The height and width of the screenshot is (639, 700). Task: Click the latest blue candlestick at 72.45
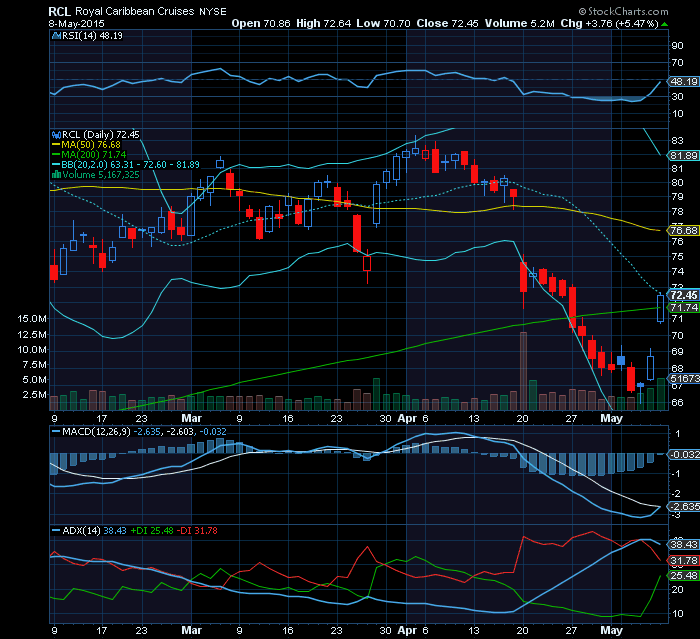[x=660, y=308]
